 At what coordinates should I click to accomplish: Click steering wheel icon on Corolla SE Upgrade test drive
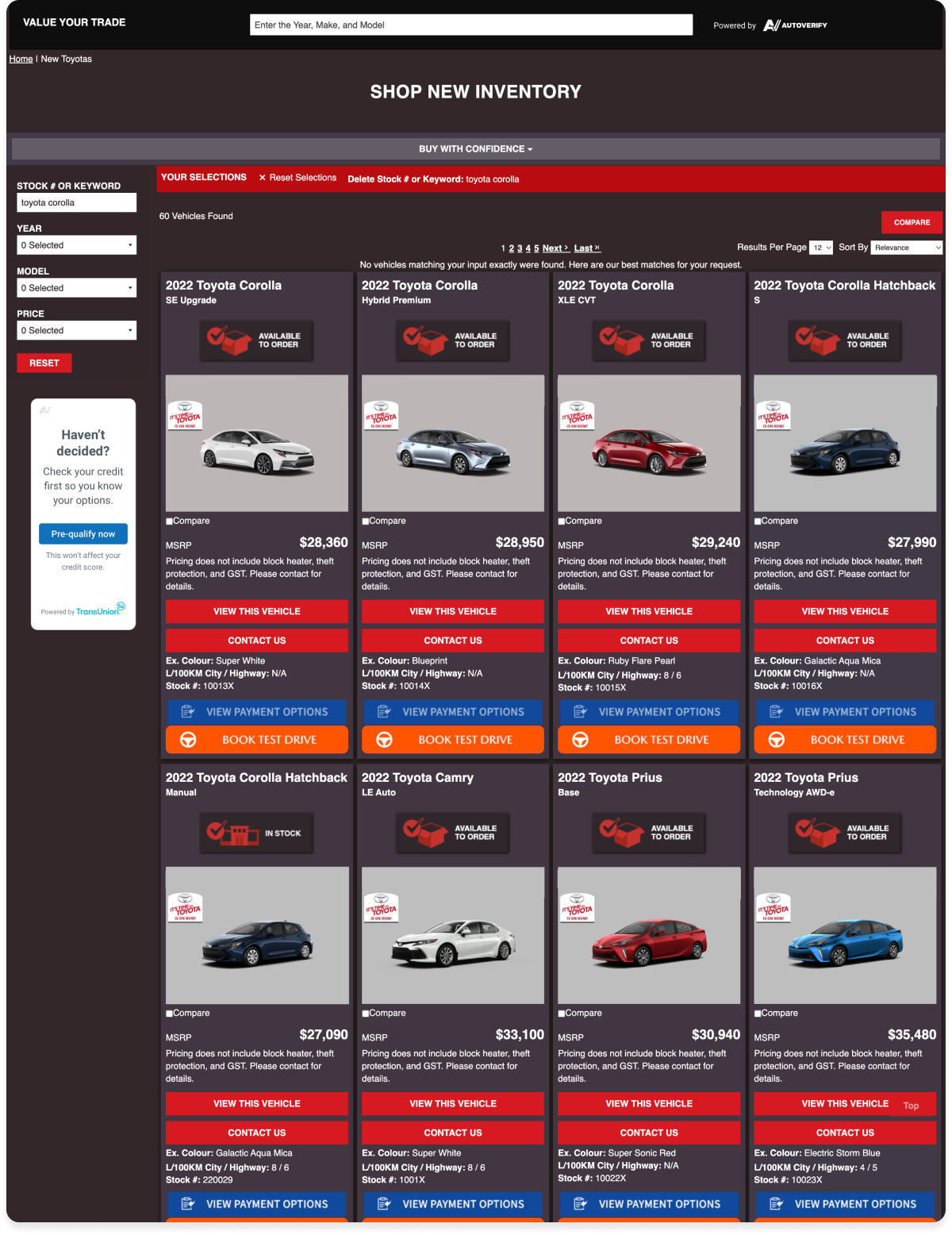pyautogui.click(x=188, y=740)
